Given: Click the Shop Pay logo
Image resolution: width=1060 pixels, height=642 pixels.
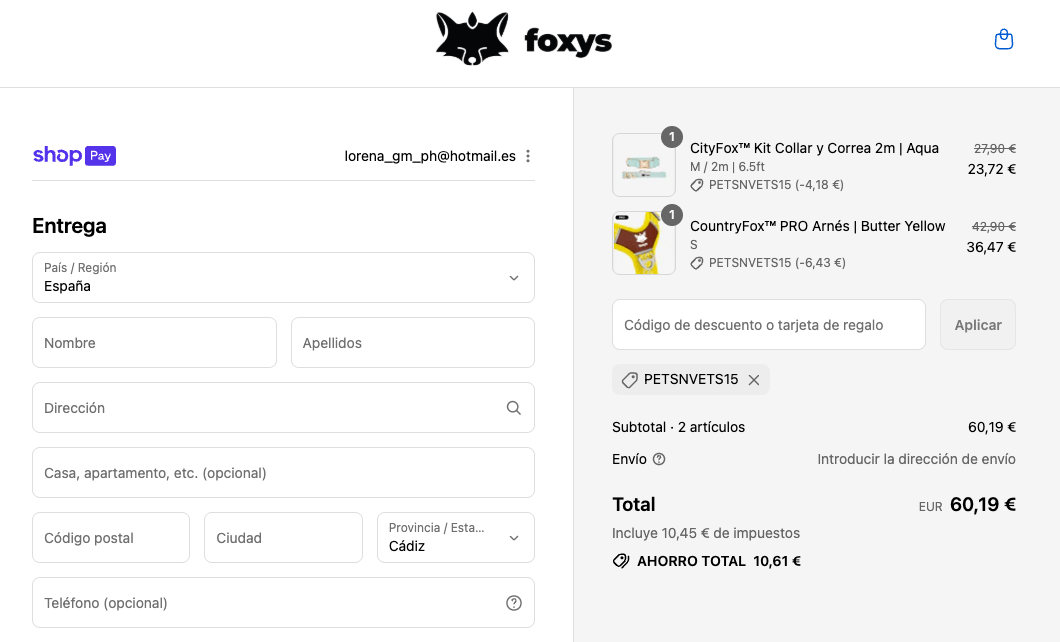Looking at the screenshot, I should 74,155.
